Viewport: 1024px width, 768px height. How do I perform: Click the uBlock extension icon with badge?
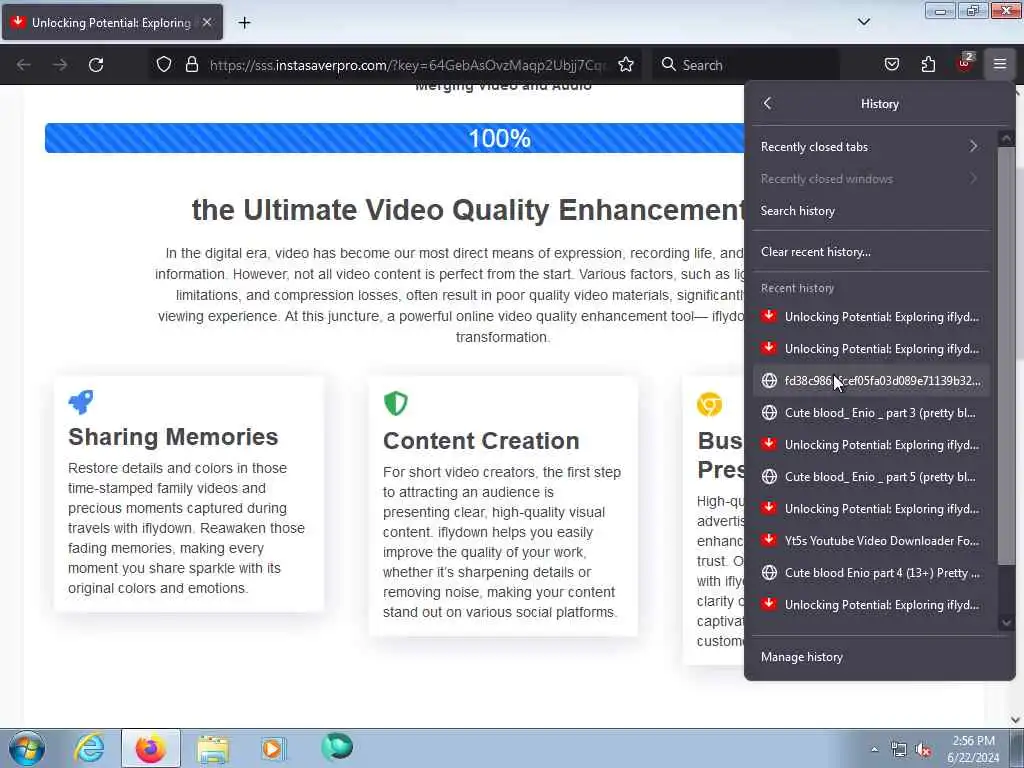pyautogui.click(x=965, y=63)
